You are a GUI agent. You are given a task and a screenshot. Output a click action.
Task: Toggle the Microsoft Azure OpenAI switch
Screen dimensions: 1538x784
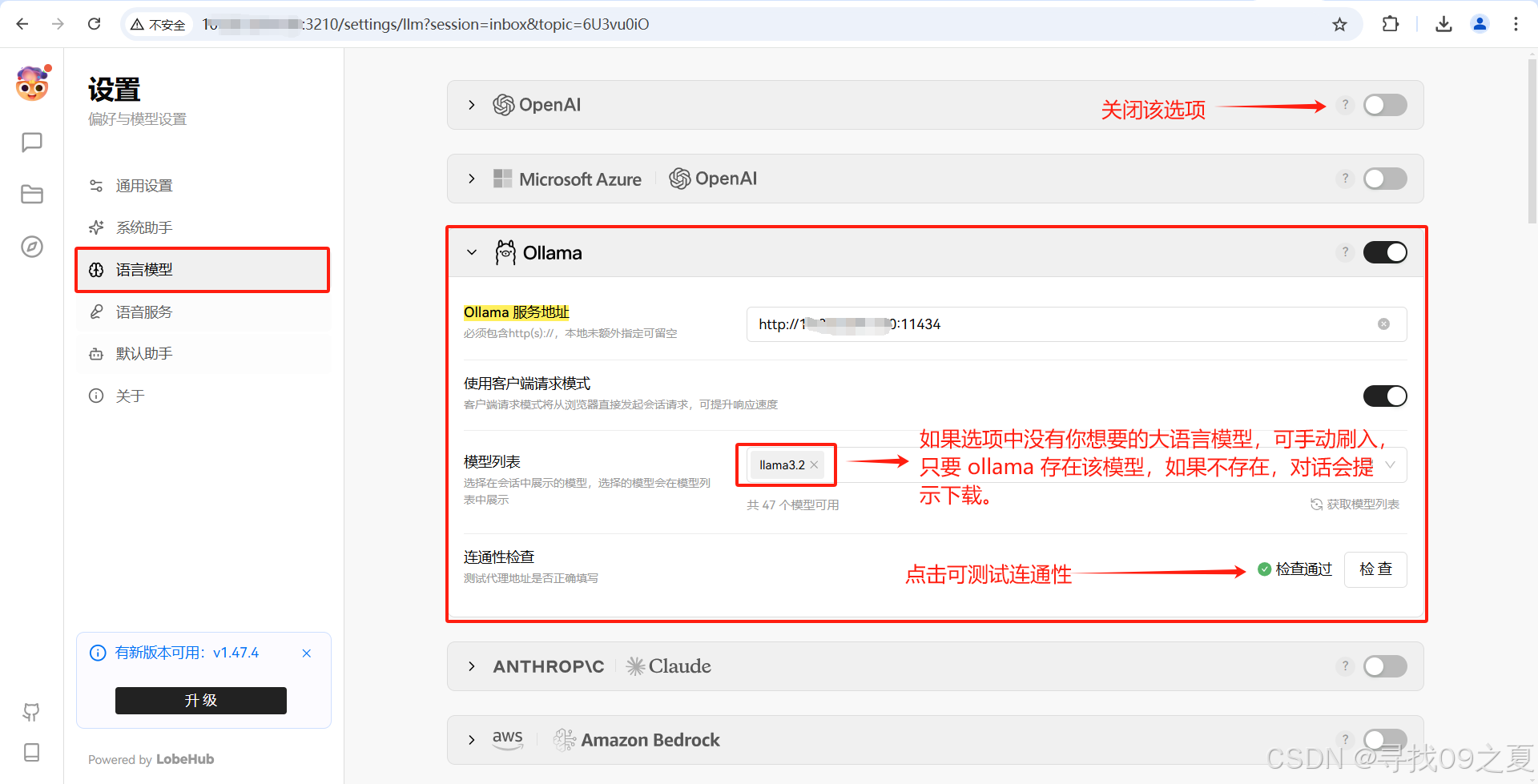pos(1385,179)
